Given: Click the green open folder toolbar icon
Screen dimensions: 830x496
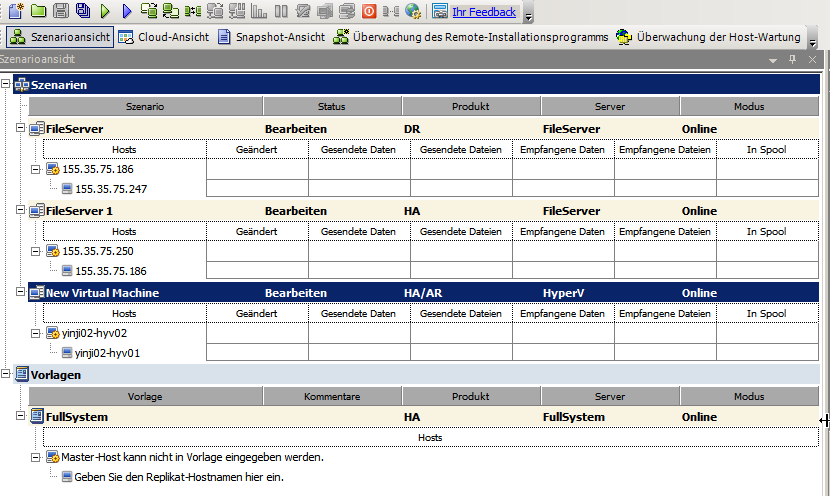Looking at the screenshot, I should [x=38, y=12].
